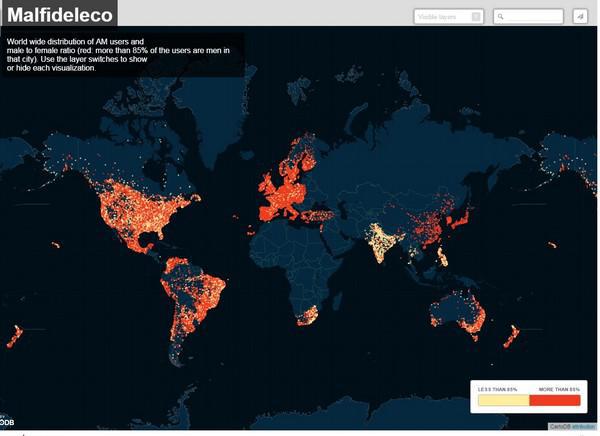
Task: Click the yellow user cluster over India
Action: pos(381,240)
